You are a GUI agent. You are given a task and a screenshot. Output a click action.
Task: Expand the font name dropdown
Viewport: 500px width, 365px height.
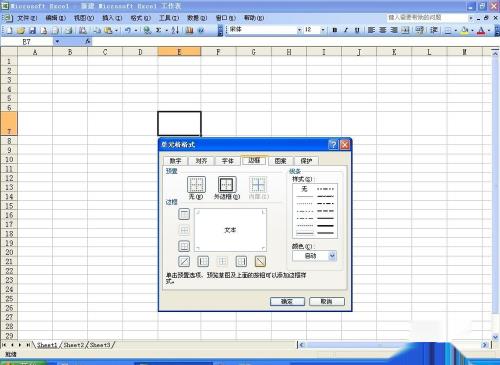tap(299, 30)
